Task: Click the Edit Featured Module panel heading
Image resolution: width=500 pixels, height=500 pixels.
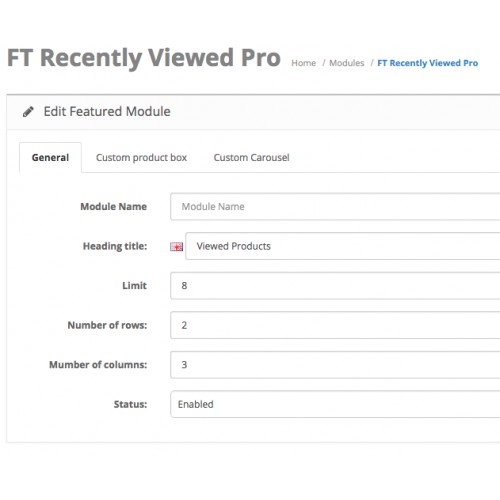Action: click(x=107, y=111)
